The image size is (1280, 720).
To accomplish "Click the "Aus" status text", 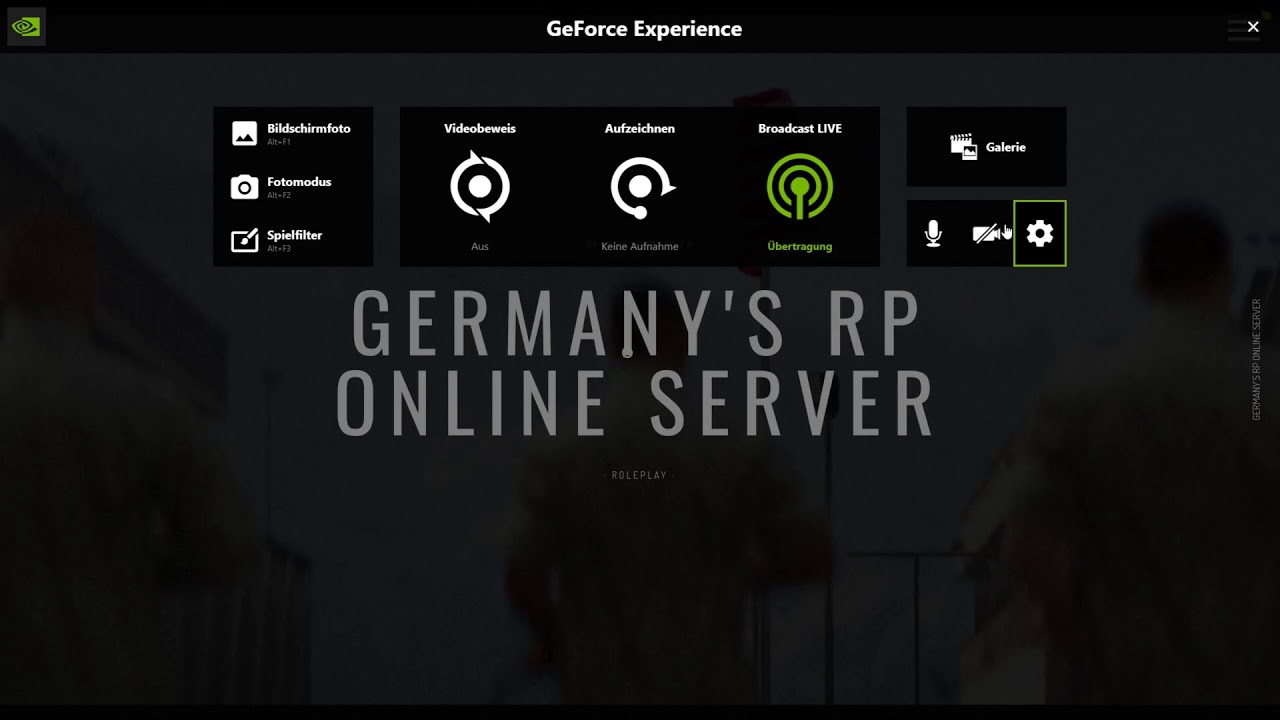I will click(480, 246).
